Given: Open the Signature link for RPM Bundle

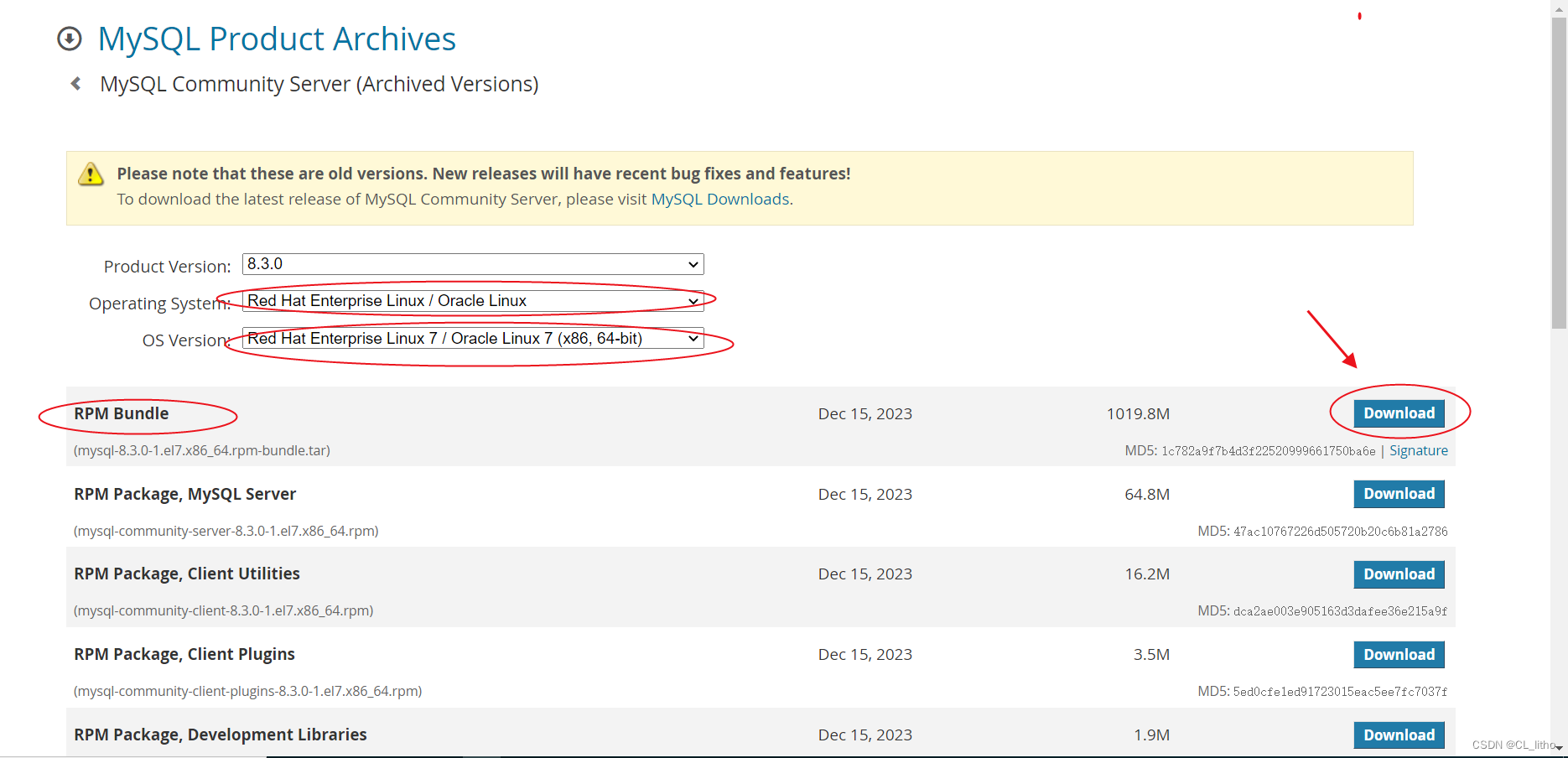Looking at the screenshot, I should click(x=1419, y=450).
